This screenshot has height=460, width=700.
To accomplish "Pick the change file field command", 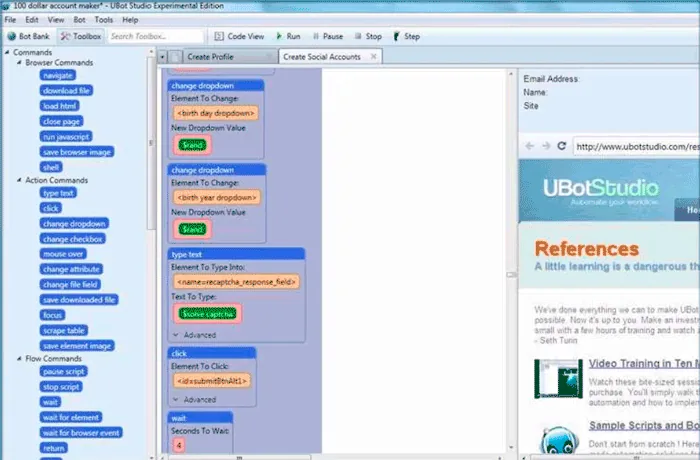I will pyautogui.click(x=70, y=284).
